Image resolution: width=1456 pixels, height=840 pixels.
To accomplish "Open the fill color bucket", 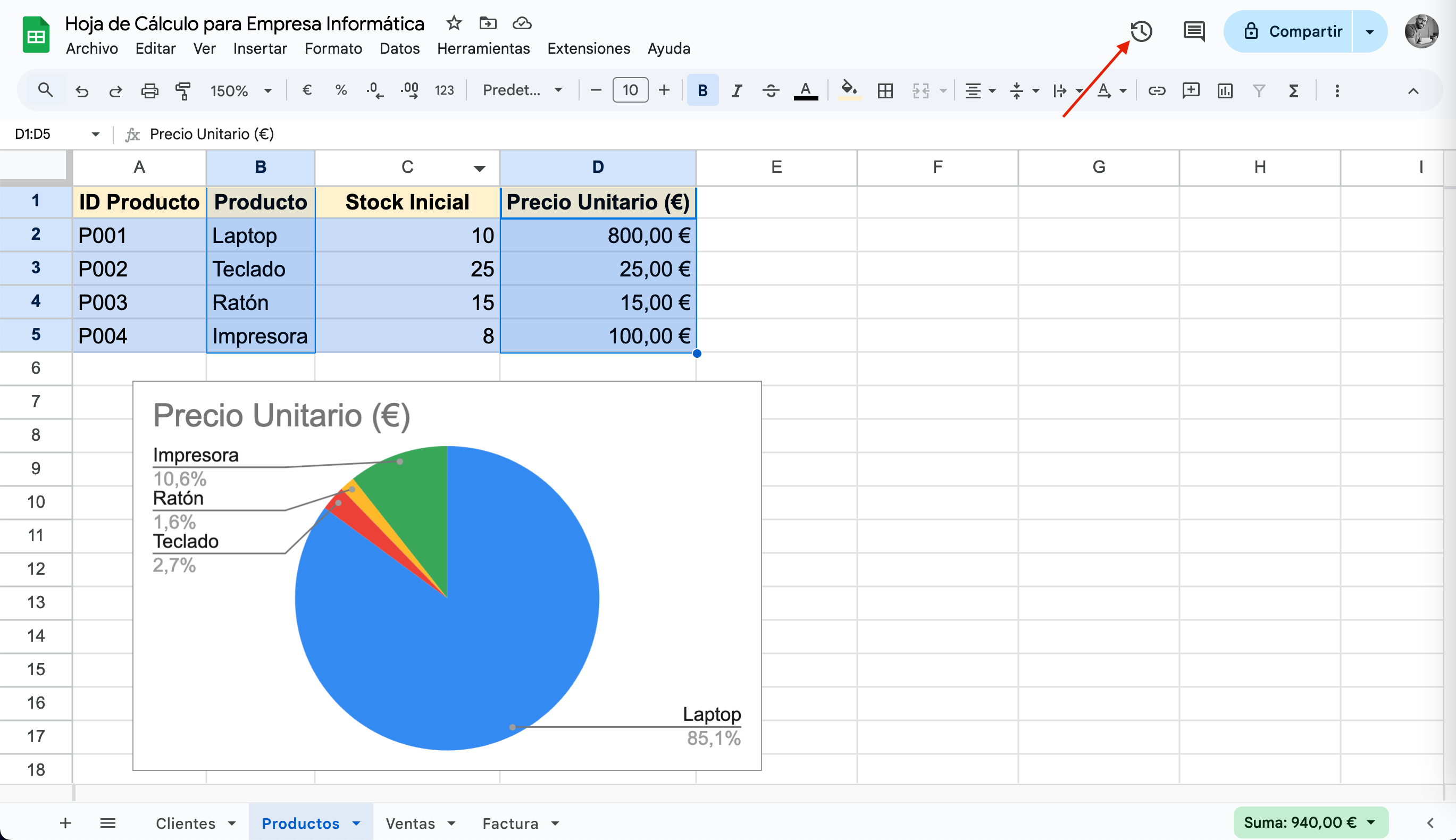I will (x=848, y=90).
